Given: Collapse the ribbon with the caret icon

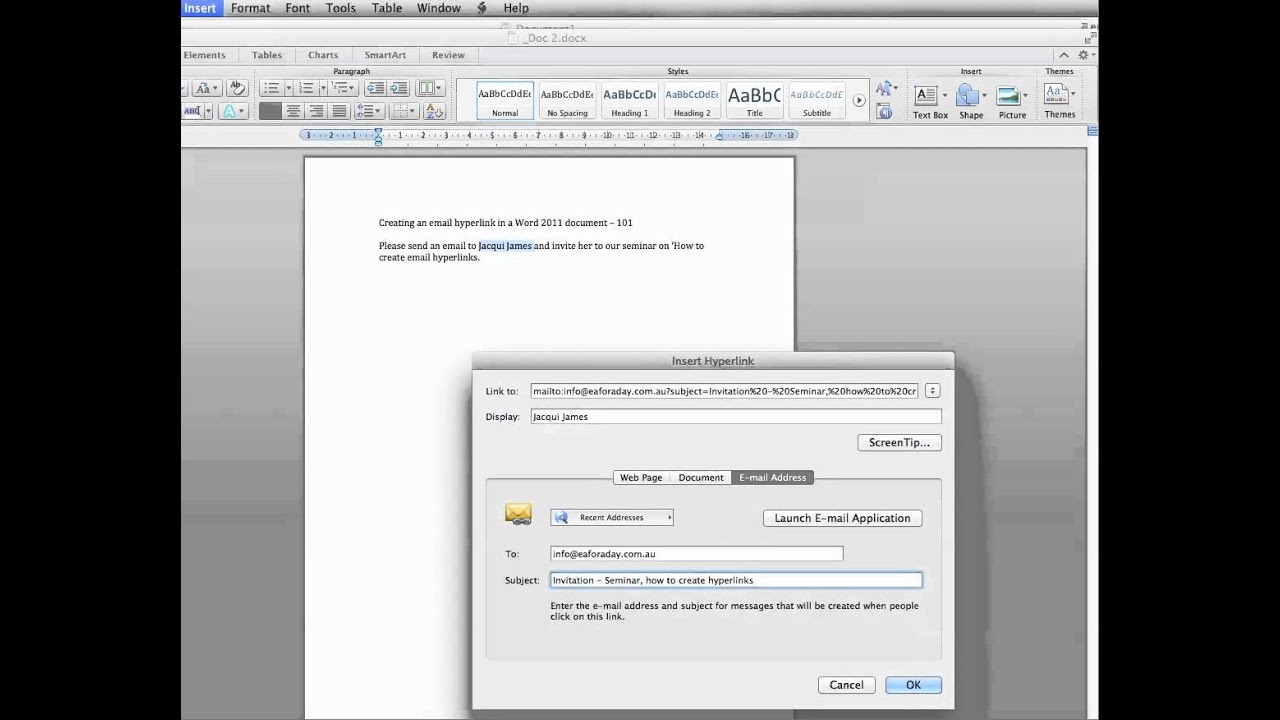Looking at the screenshot, I should coord(1064,55).
